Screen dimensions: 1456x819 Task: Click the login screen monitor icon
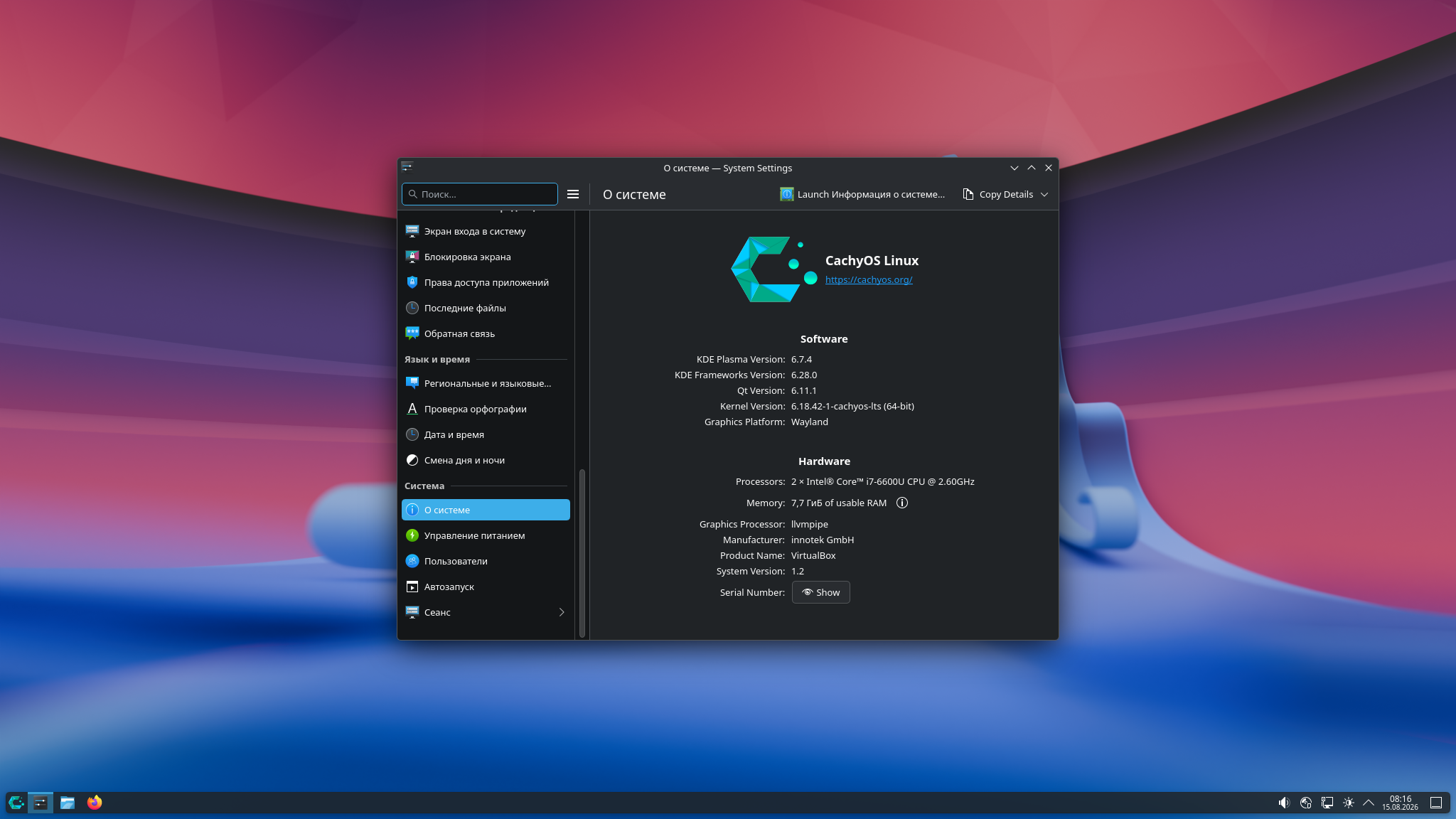pos(412,231)
